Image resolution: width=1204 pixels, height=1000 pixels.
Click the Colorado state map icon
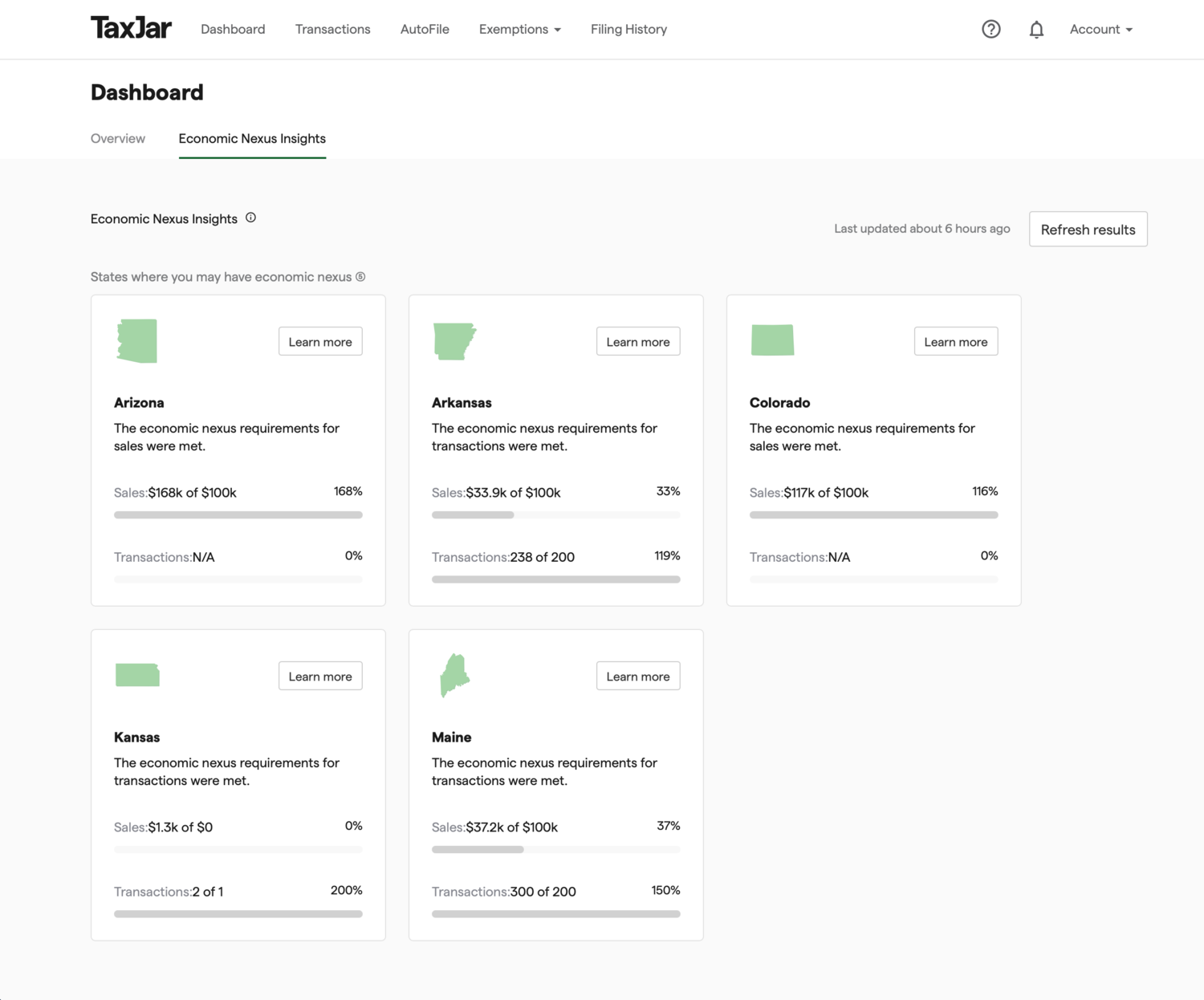click(x=772, y=339)
